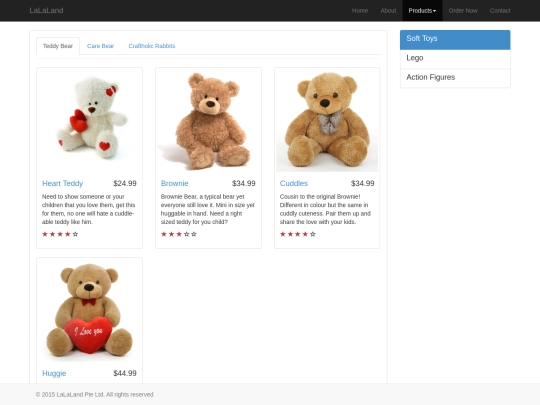This screenshot has width=540, height=405.
Task: Choose Lego category in sidebar
Action: pos(455,59)
